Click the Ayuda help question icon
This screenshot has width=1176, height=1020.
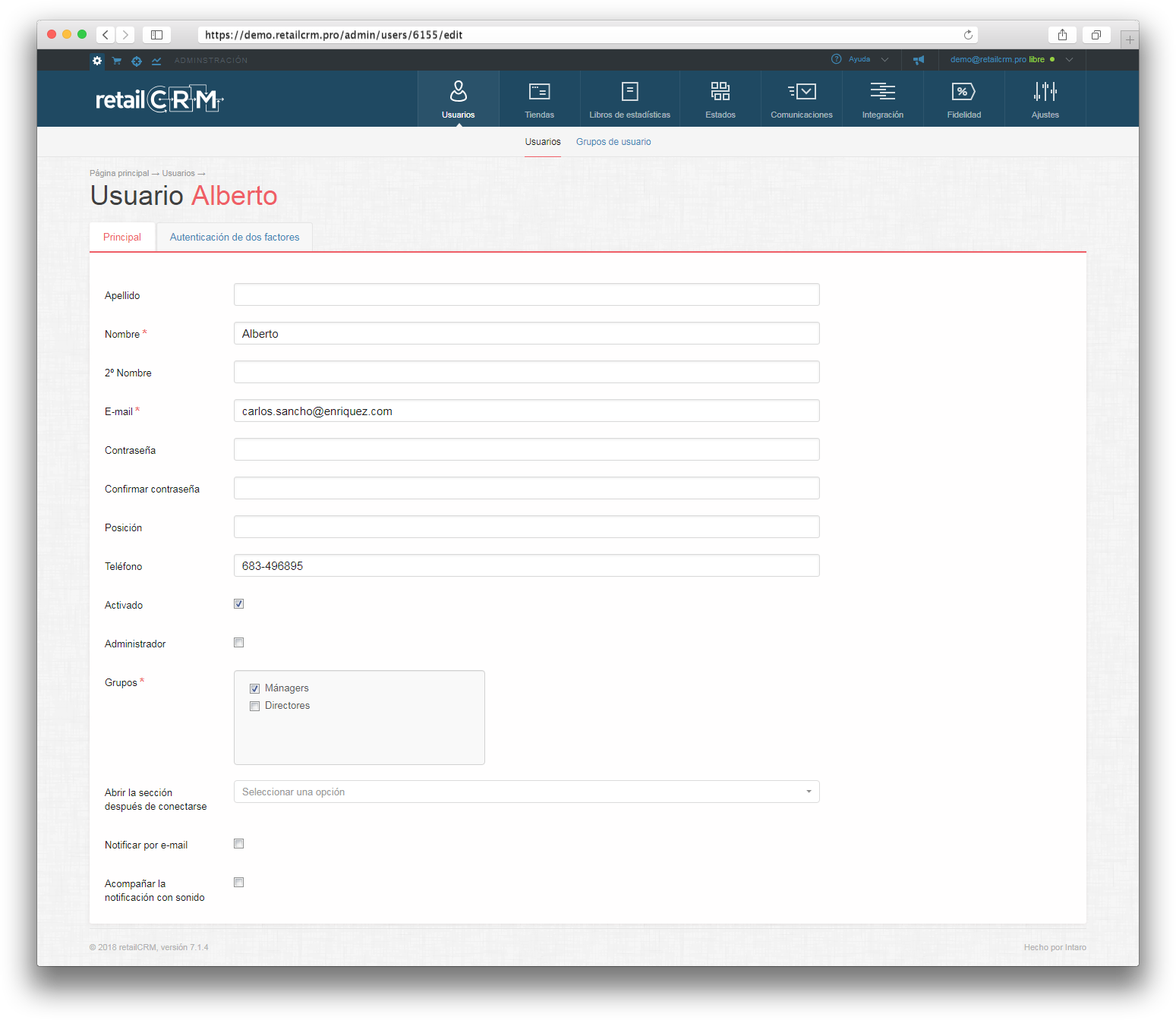click(x=837, y=59)
